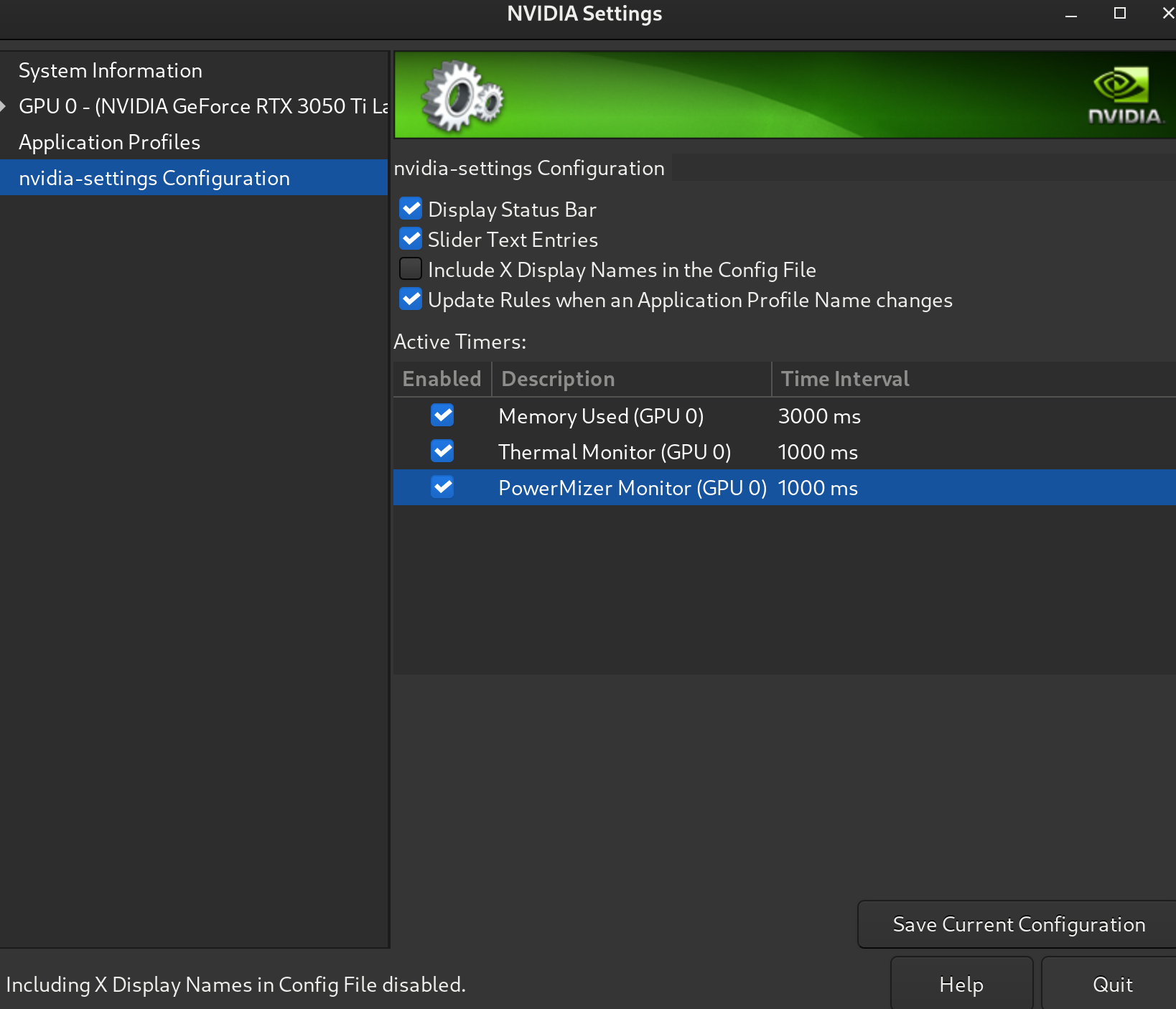
Task: Select the Memory Used (GPU 0) row text
Action: (601, 416)
